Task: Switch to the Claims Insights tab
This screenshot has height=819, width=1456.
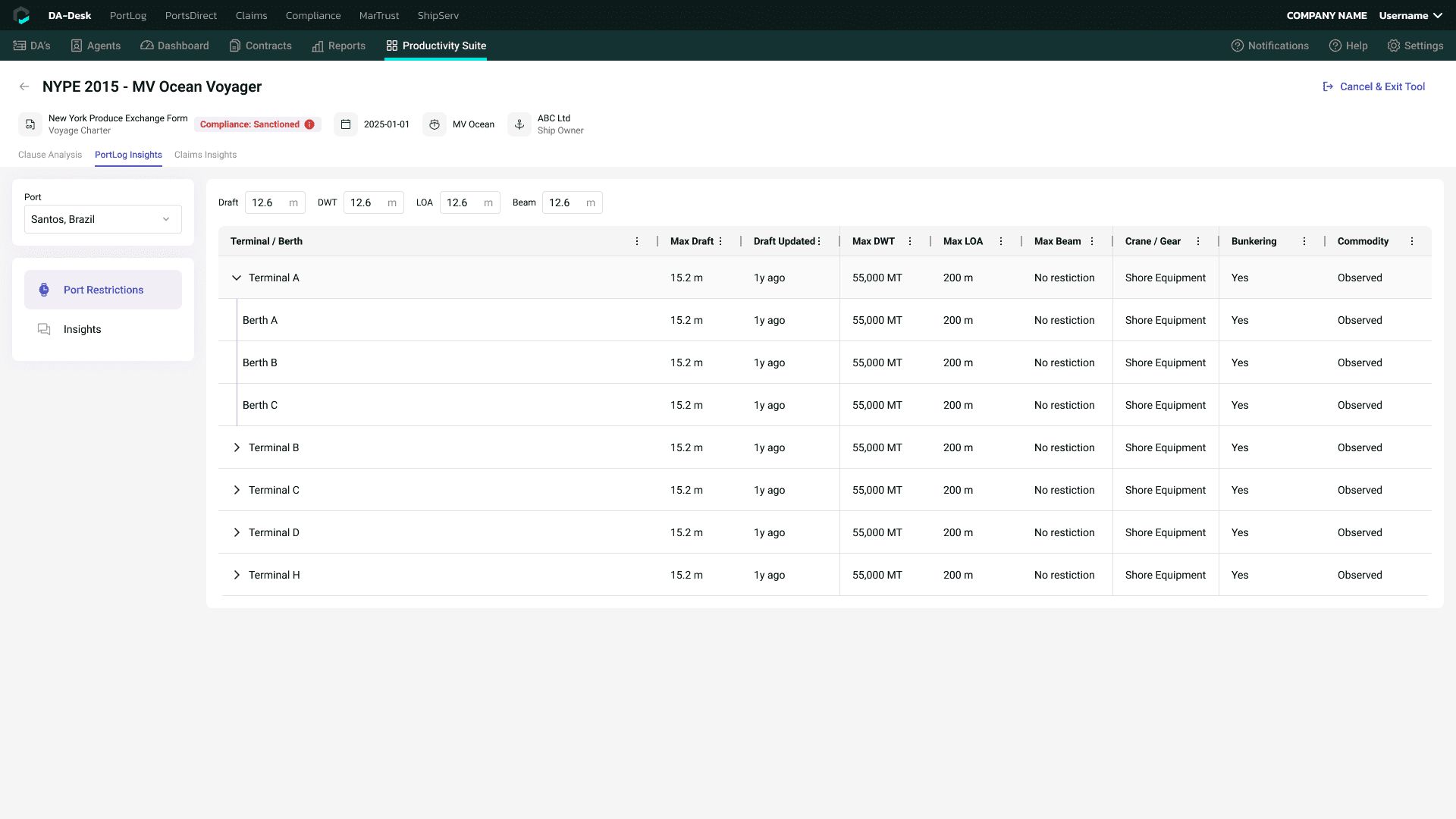Action: [206, 155]
